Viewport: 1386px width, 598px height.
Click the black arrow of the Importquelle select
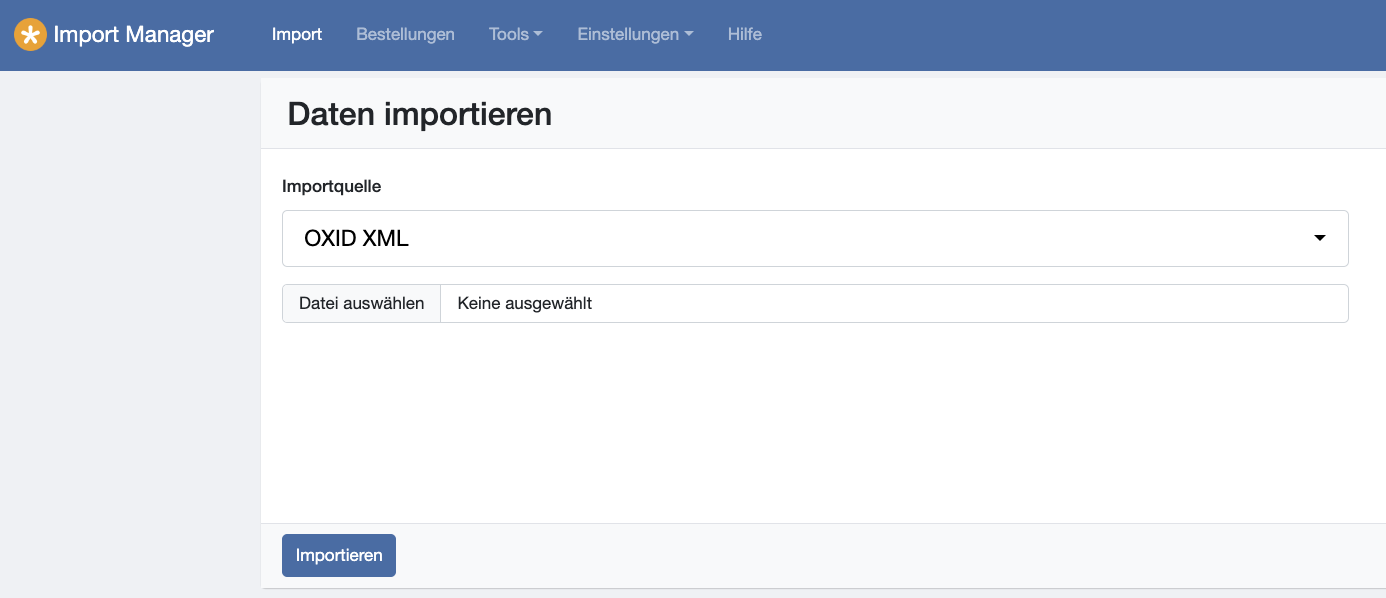(x=1319, y=239)
